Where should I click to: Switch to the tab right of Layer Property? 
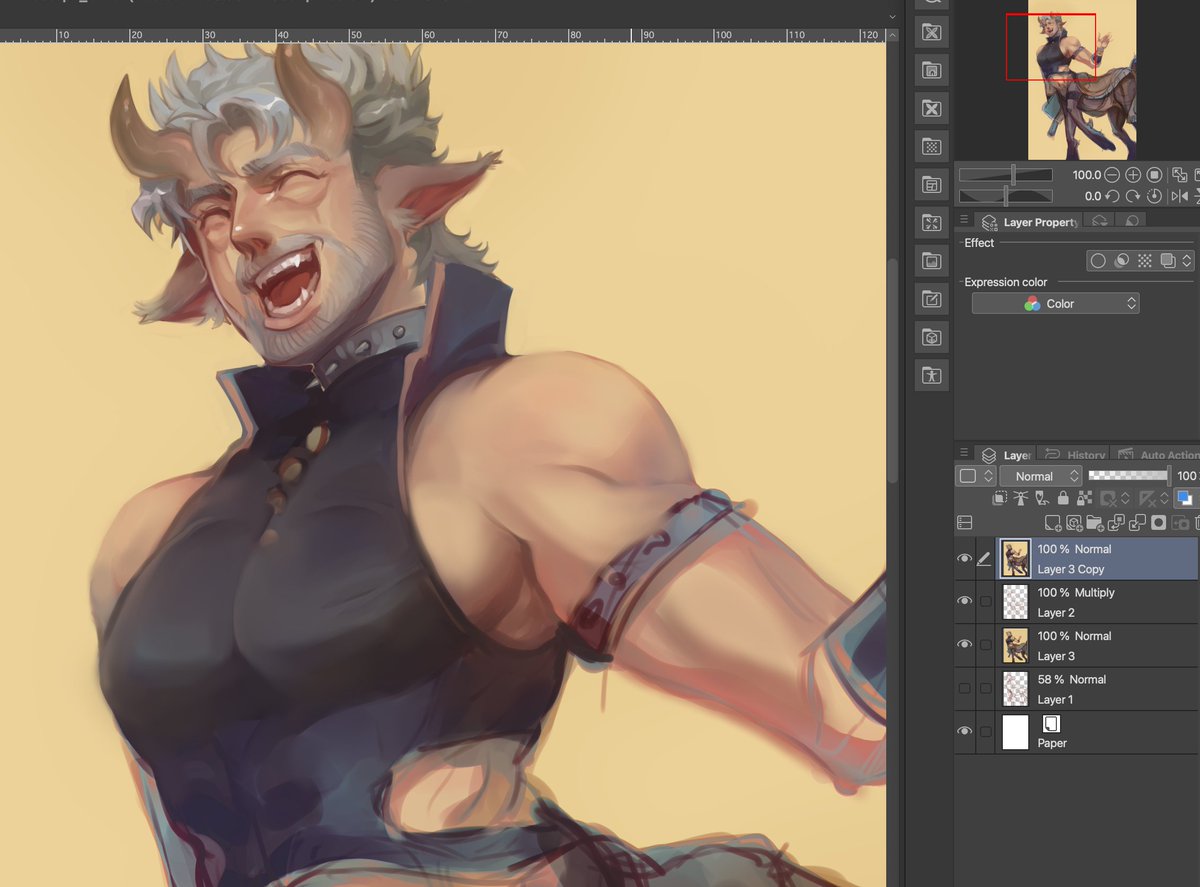(1099, 222)
